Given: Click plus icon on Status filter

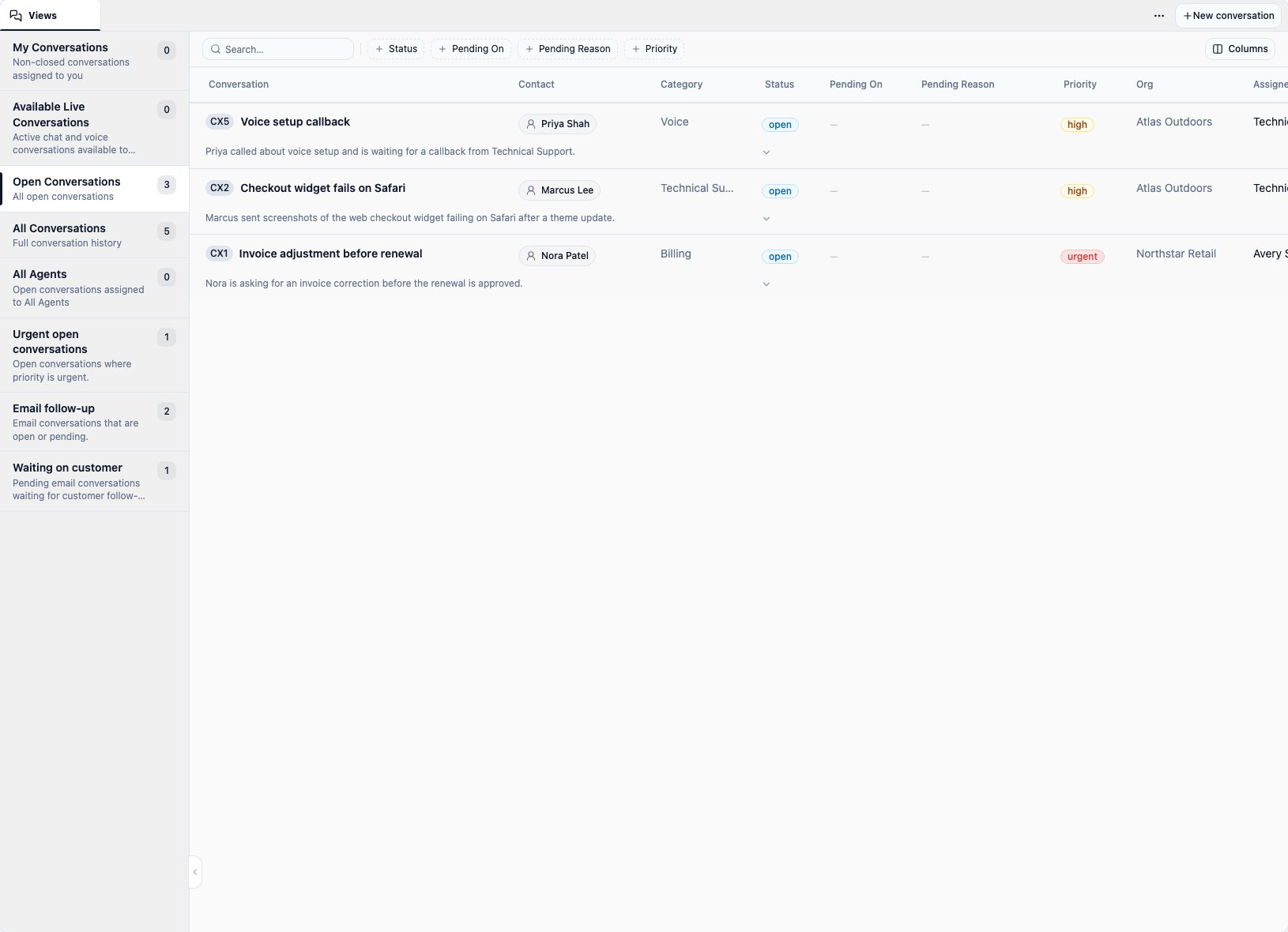Looking at the screenshot, I should [379, 49].
